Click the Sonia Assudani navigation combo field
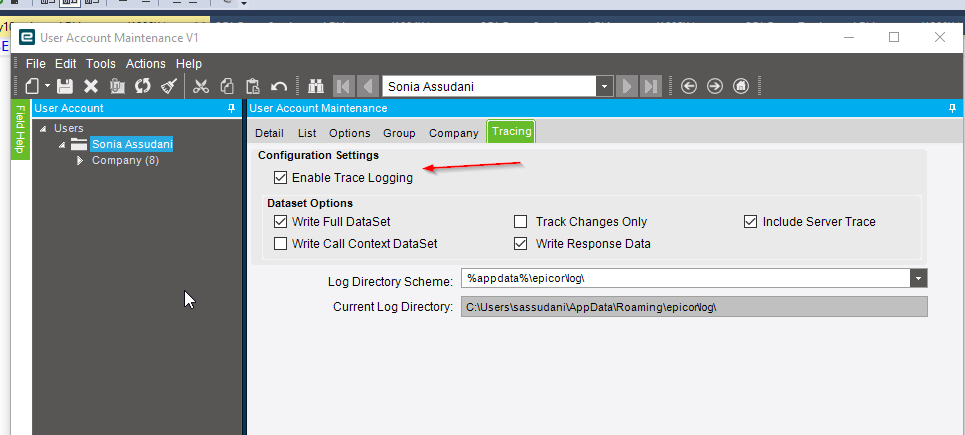Viewport: 965px width, 435px height. (489, 87)
